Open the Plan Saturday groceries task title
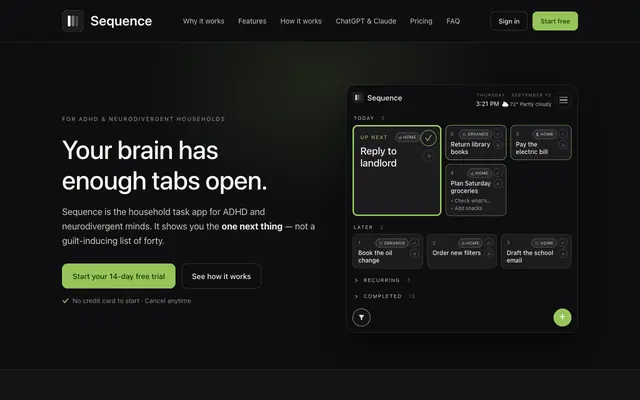The height and width of the screenshot is (400, 640). [x=471, y=187]
